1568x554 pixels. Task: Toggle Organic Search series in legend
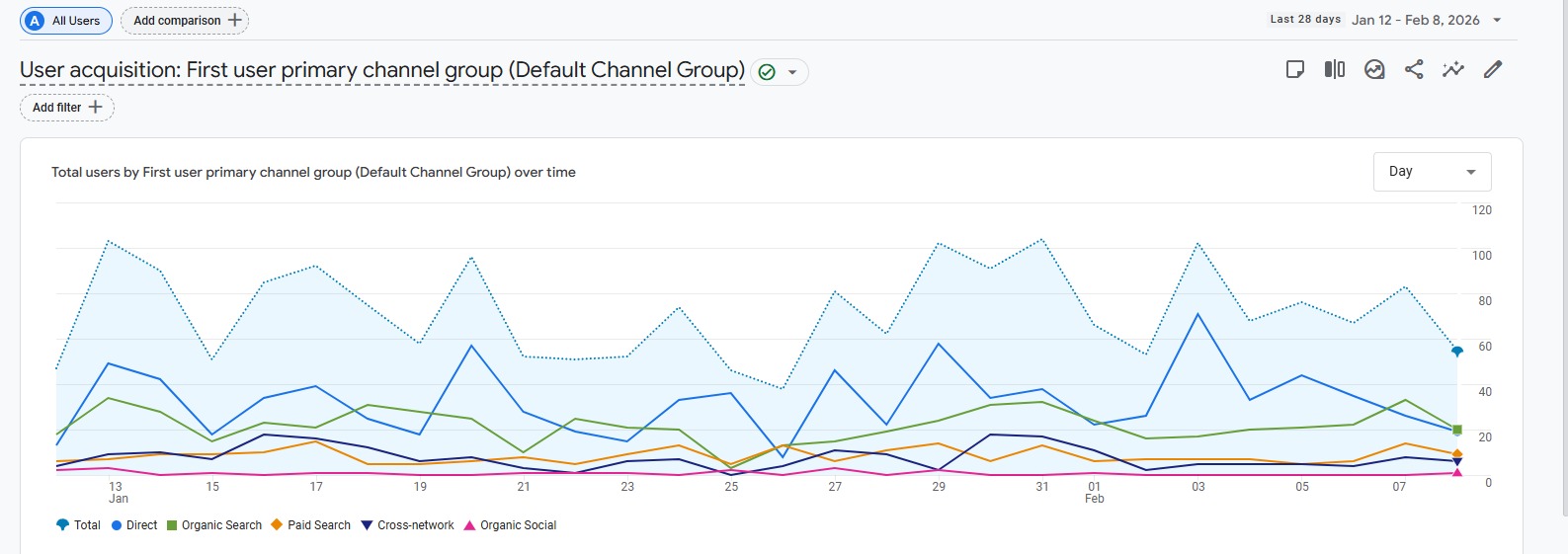point(214,525)
